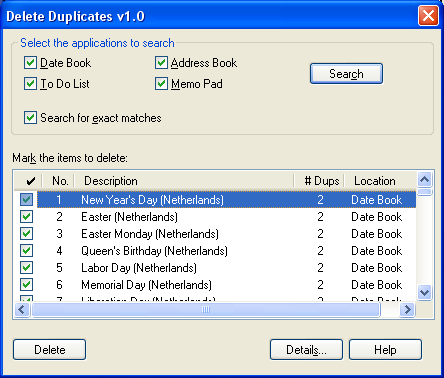444x378 pixels.
Task: Uncheck the Address Book checkbox
Action: tap(161, 63)
